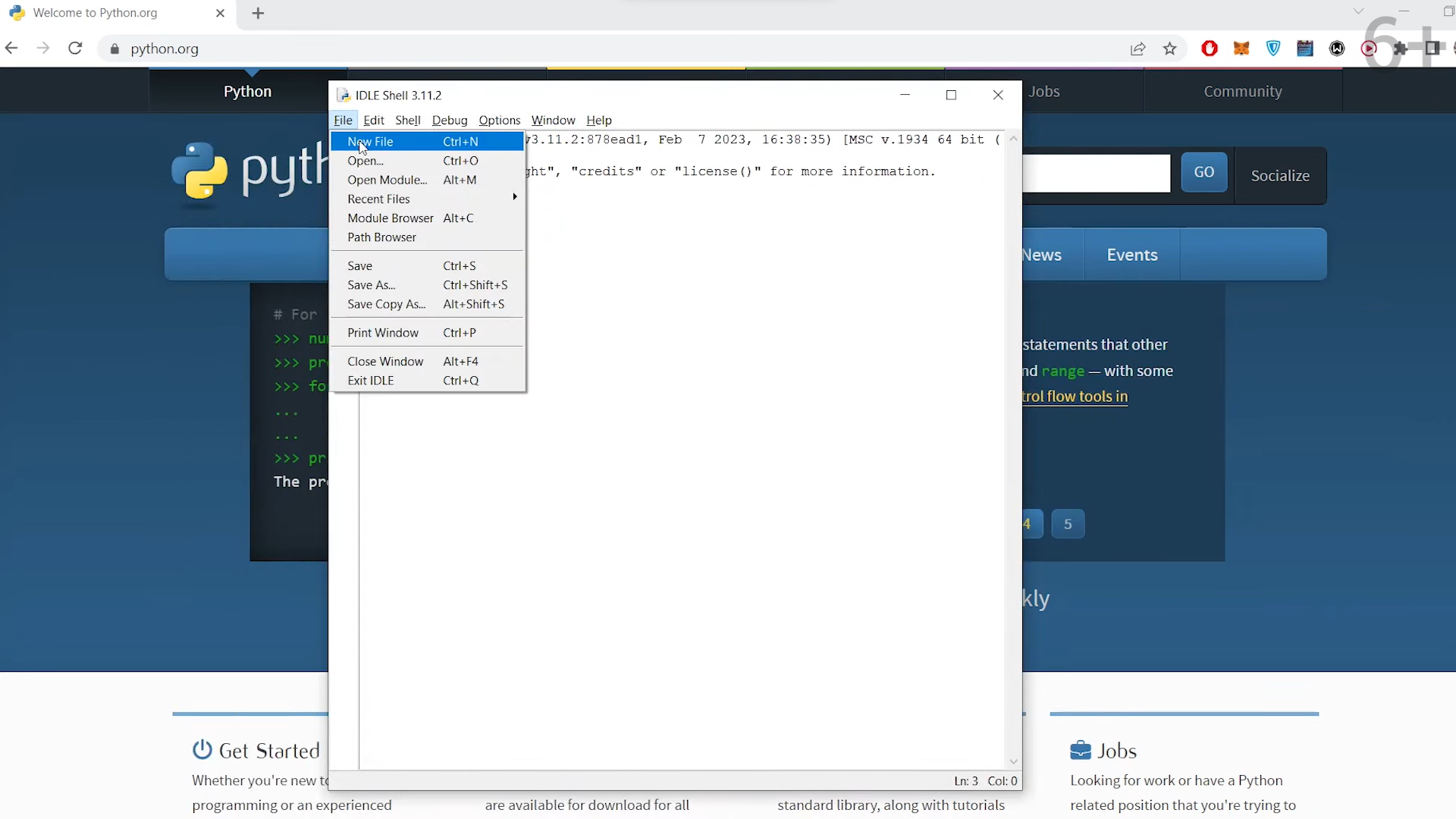The width and height of the screenshot is (1456, 819).
Task: Click the Ln: 3 status bar entry
Action: (x=965, y=781)
